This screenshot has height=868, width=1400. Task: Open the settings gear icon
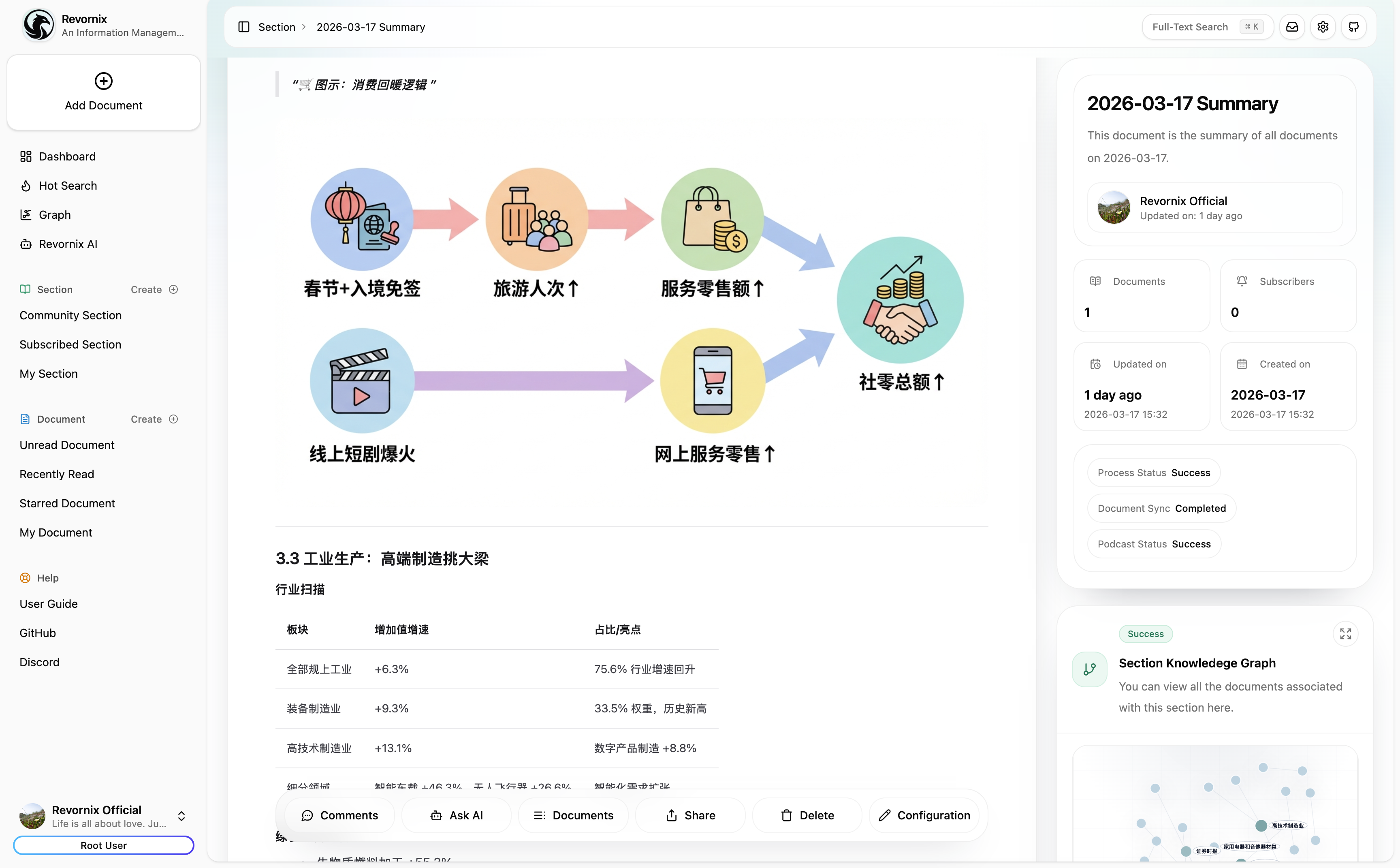pyautogui.click(x=1323, y=27)
